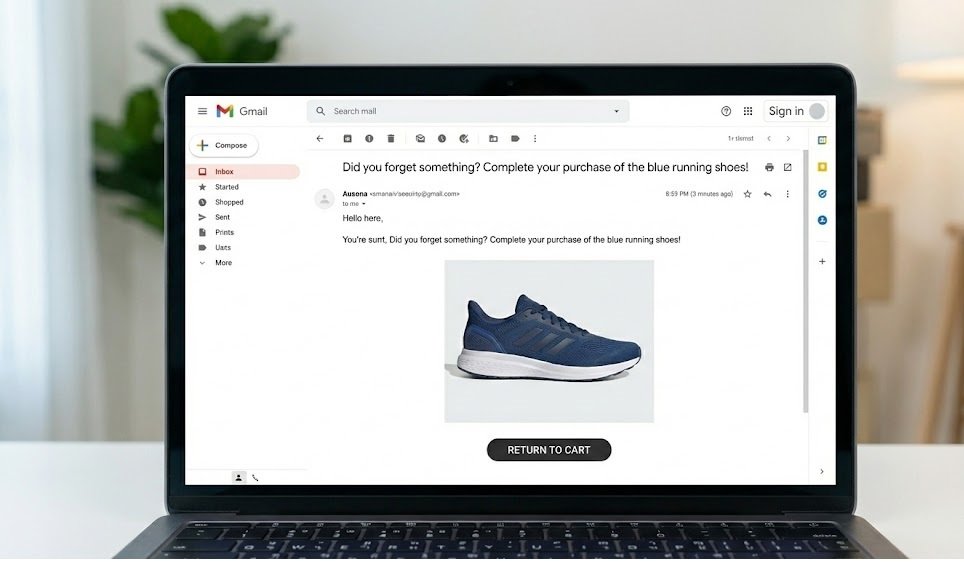Viewport: 964px width, 562px height.
Task: Click the Compose button
Action: (224, 146)
